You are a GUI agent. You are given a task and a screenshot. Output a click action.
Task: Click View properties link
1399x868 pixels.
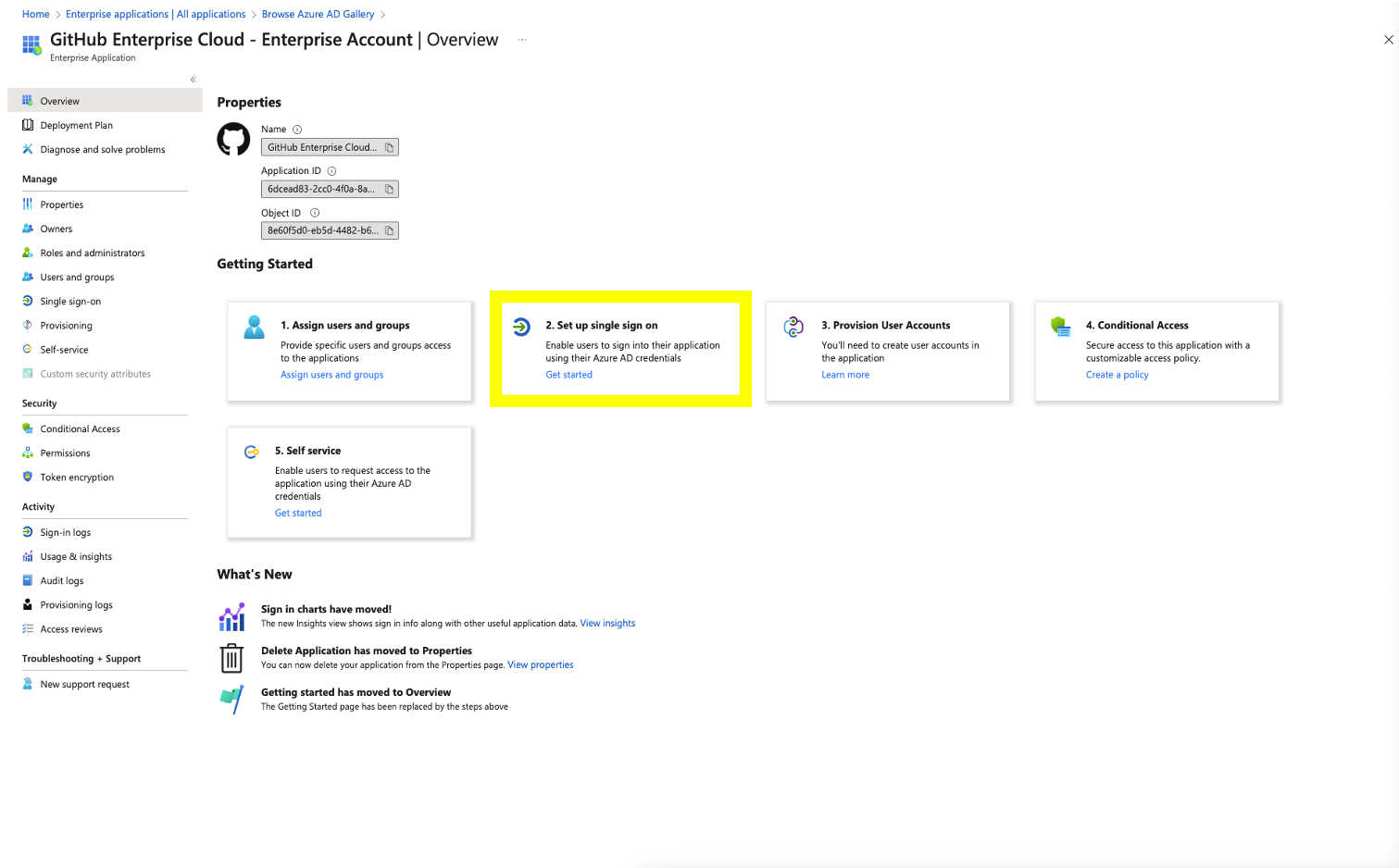tap(540, 665)
